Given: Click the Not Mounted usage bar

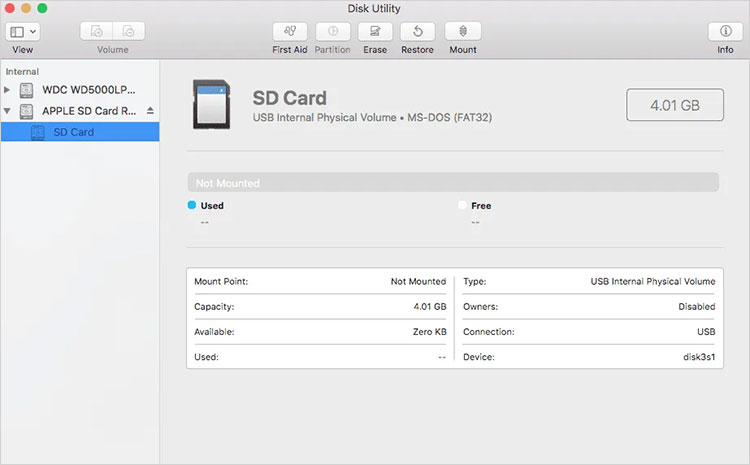Looking at the screenshot, I should pyautogui.click(x=452, y=183).
